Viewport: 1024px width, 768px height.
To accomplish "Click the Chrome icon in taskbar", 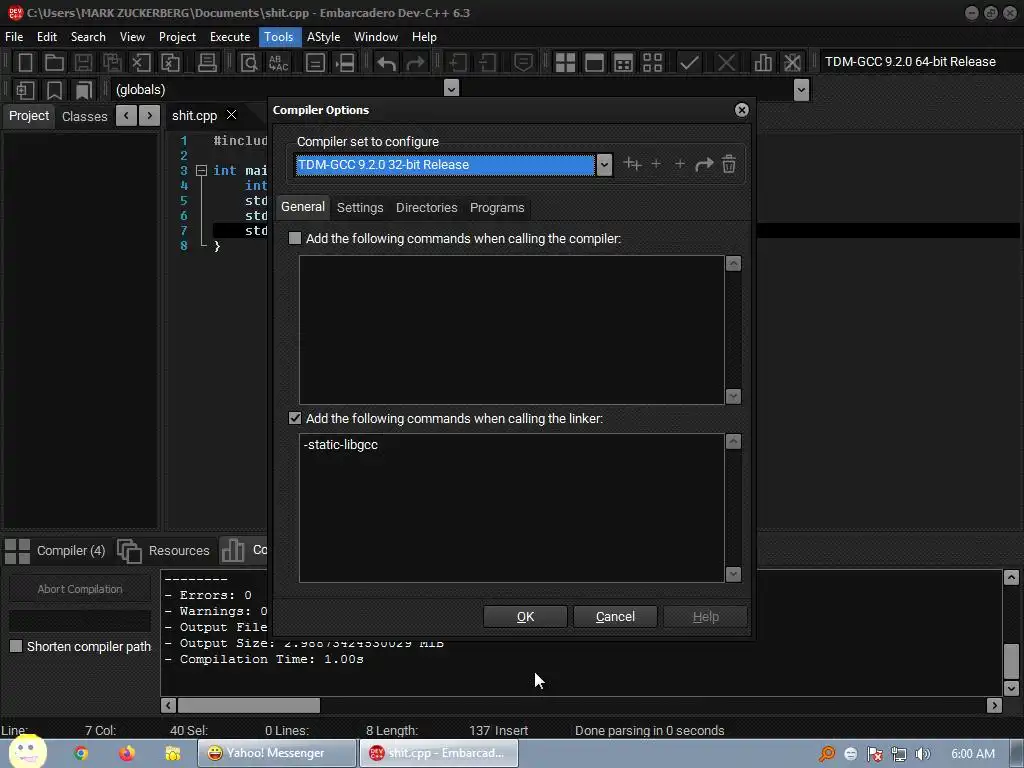I will (x=81, y=753).
